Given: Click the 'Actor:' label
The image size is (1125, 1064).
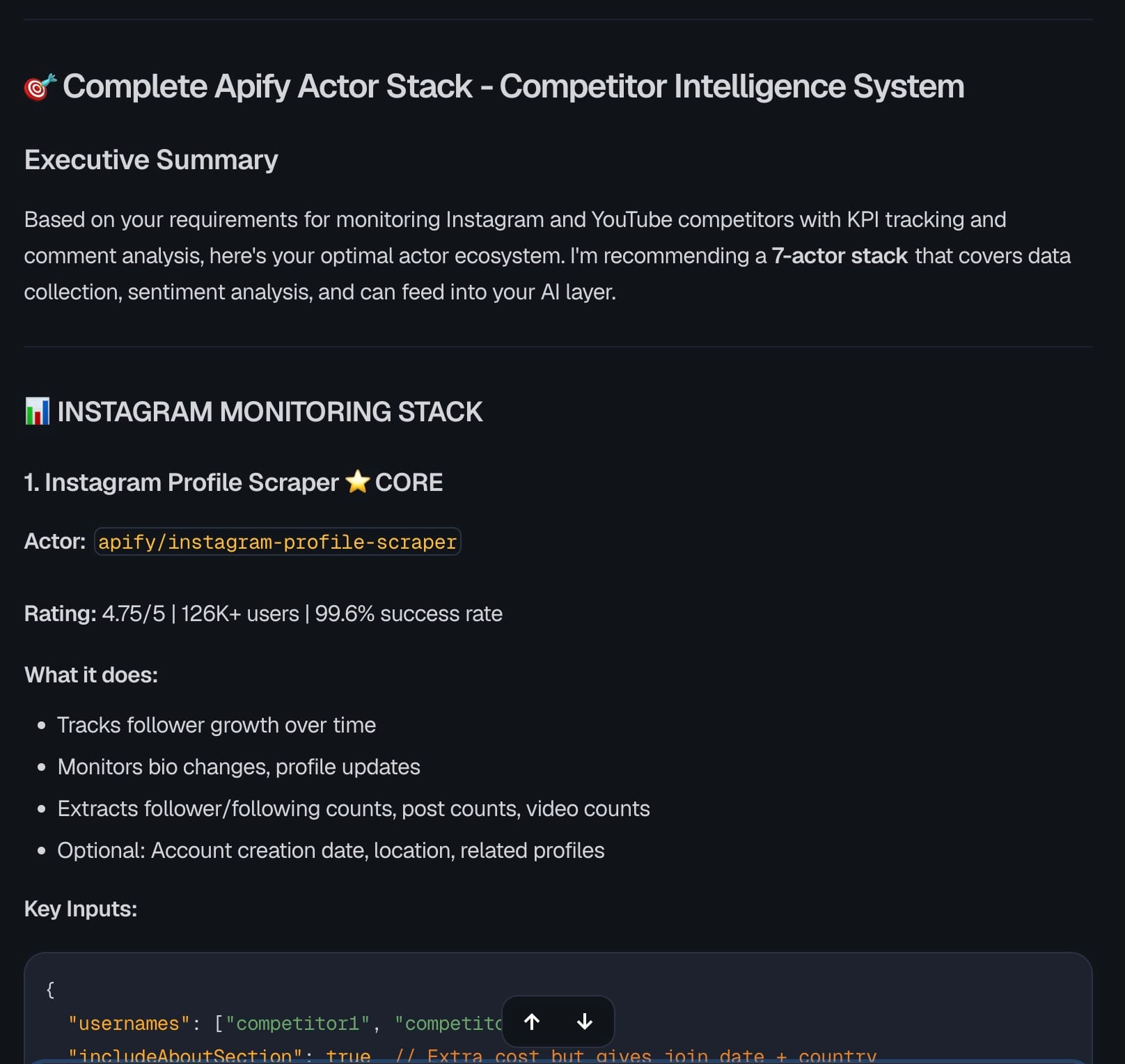Looking at the screenshot, I should tap(55, 541).
